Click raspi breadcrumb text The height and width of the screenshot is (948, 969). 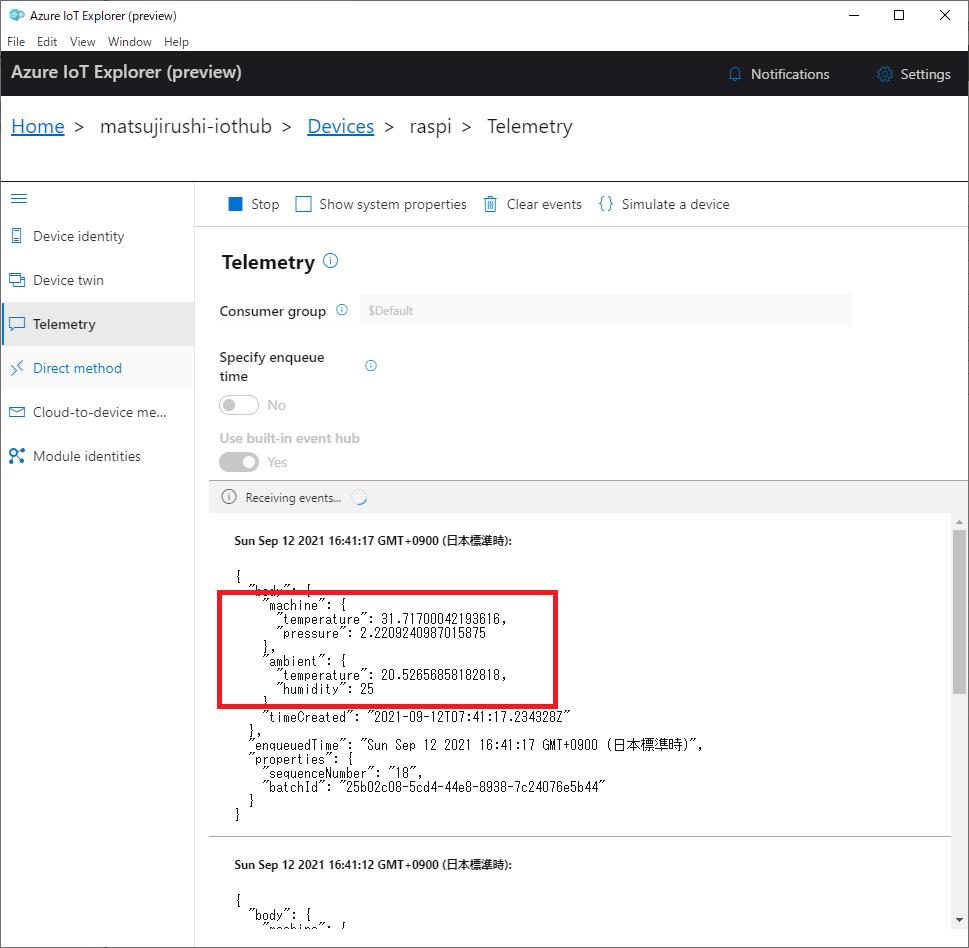tap(430, 127)
